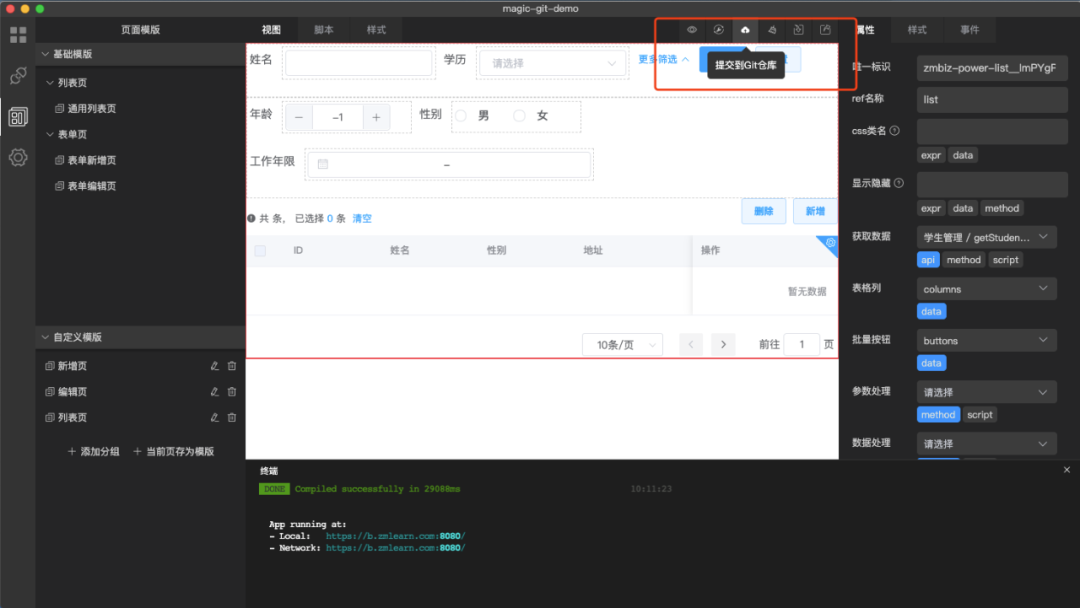Click 添加分组
Image resolution: width=1080 pixels, height=608 pixels.
(x=94, y=452)
